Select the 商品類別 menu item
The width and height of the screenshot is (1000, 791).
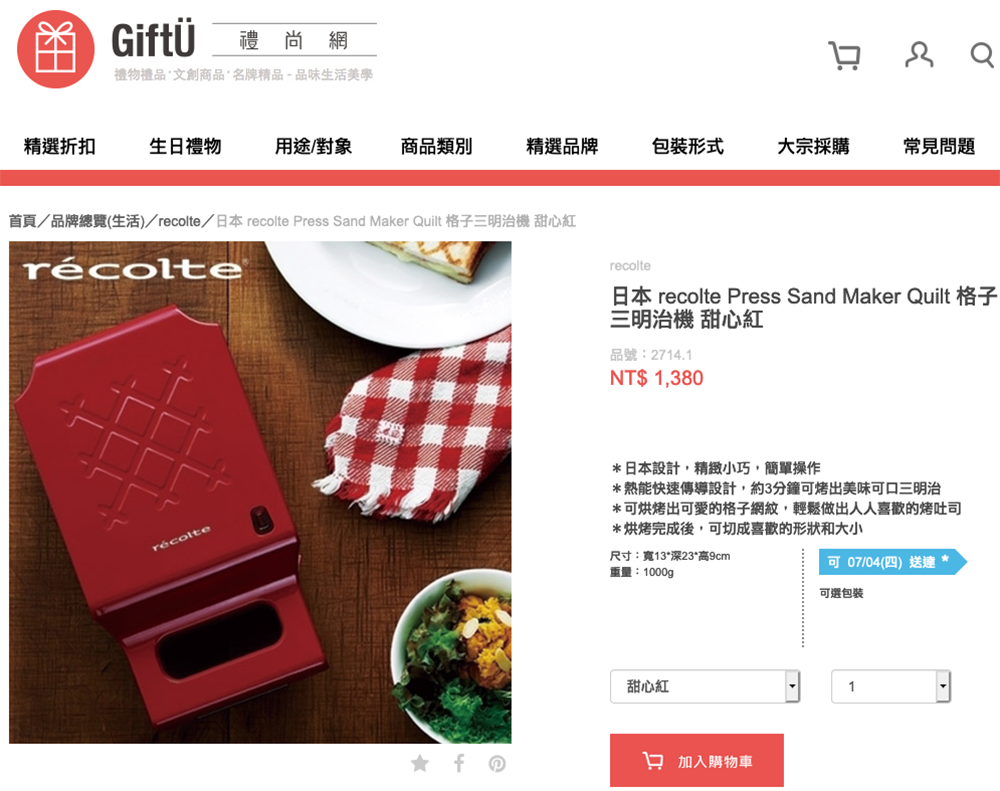[436, 146]
